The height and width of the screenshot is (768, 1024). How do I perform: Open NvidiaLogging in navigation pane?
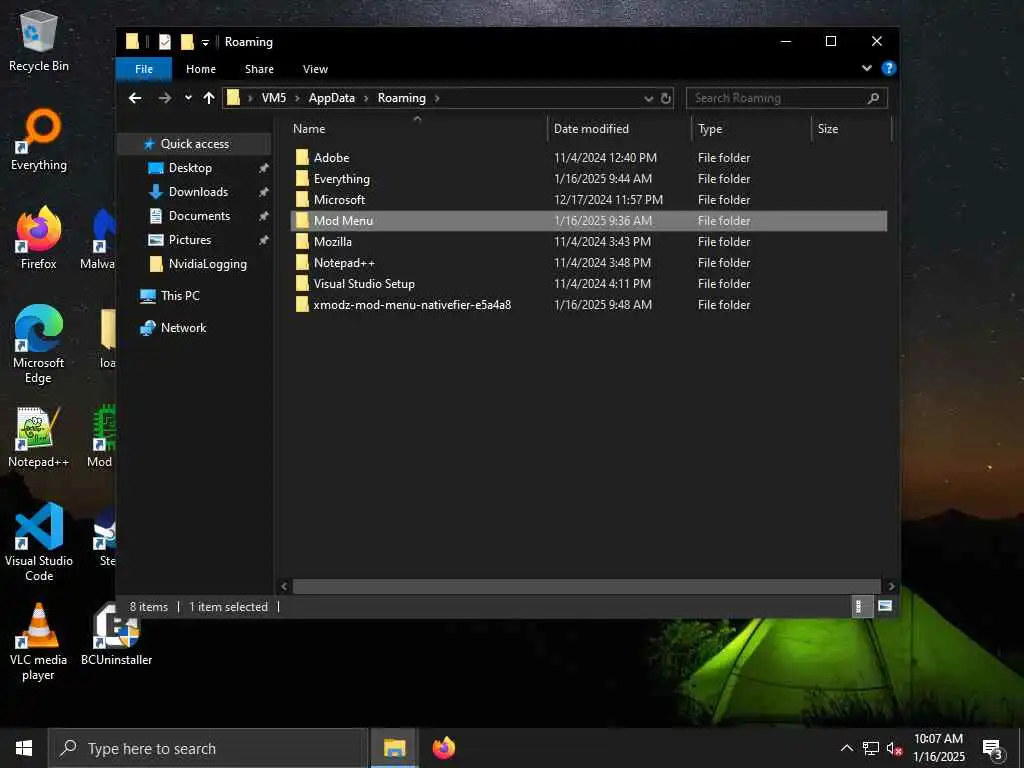(208, 264)
